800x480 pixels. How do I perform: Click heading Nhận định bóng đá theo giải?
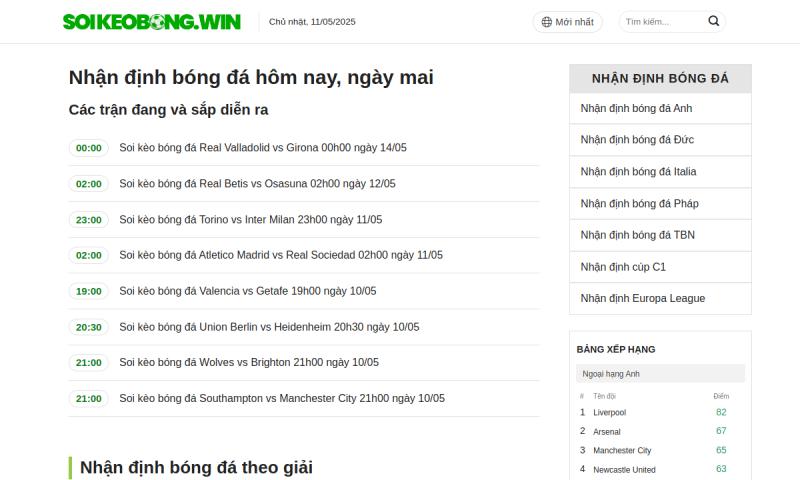click(196, 467)
